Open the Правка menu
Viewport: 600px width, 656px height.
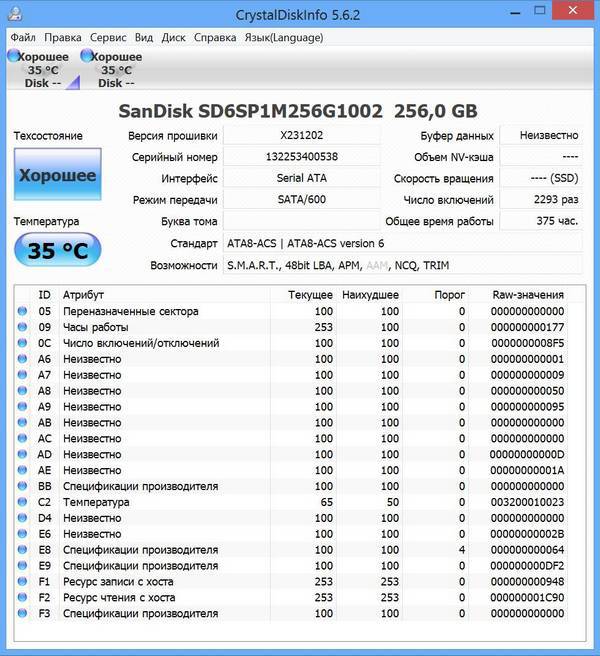coord(63,38)
